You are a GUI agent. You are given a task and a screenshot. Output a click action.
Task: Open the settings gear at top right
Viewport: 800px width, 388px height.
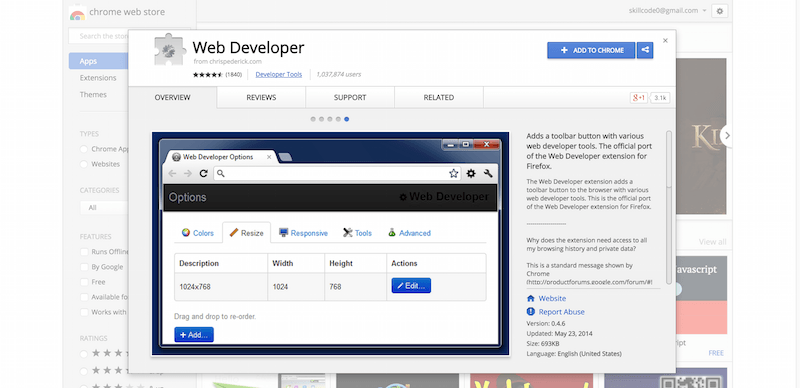719,11
